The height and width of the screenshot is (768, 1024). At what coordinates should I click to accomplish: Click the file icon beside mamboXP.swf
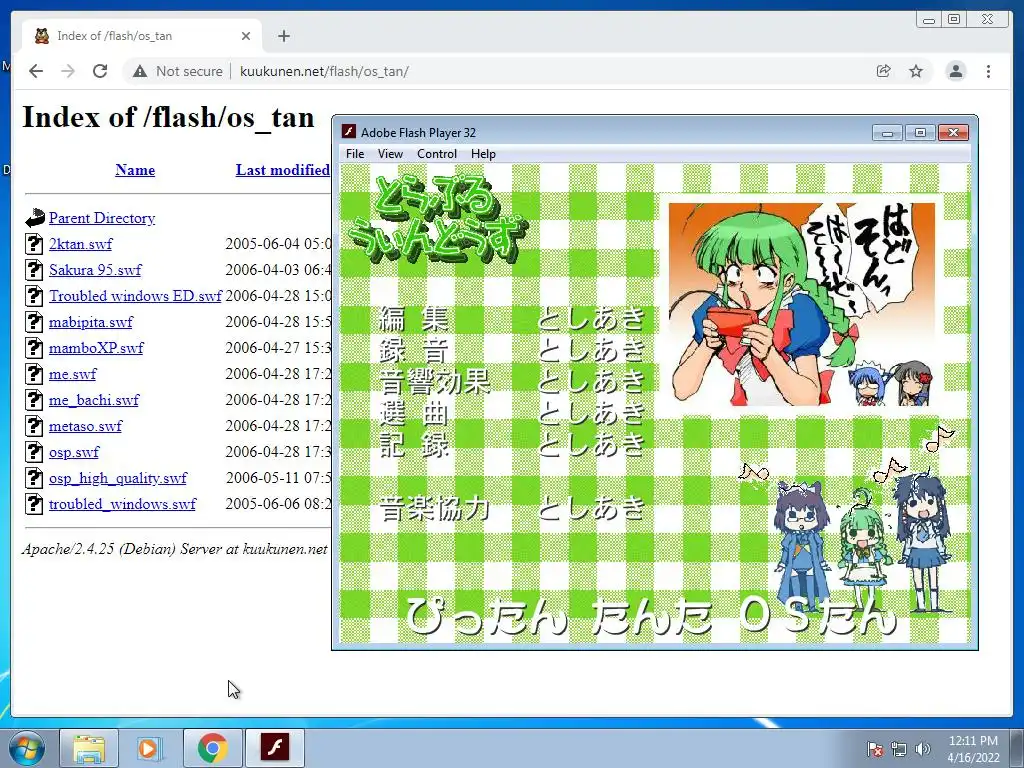(35, 347)
